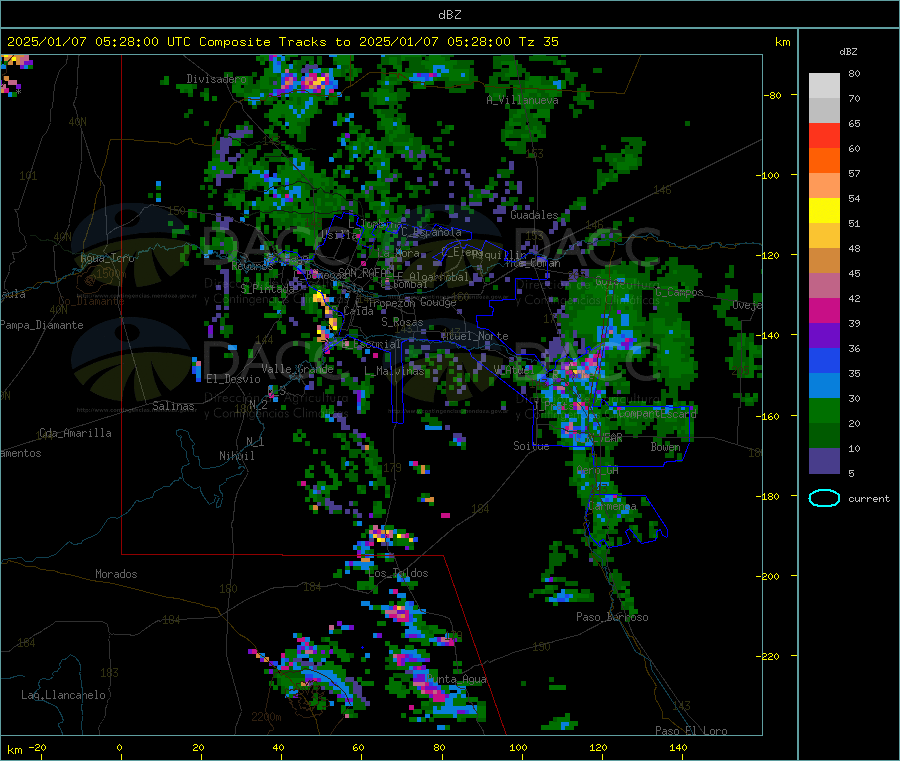Screen dimensions: 900x761
Task: Click the 'Lag.Llancanelo' map label
Action: [x=63, y=696]
